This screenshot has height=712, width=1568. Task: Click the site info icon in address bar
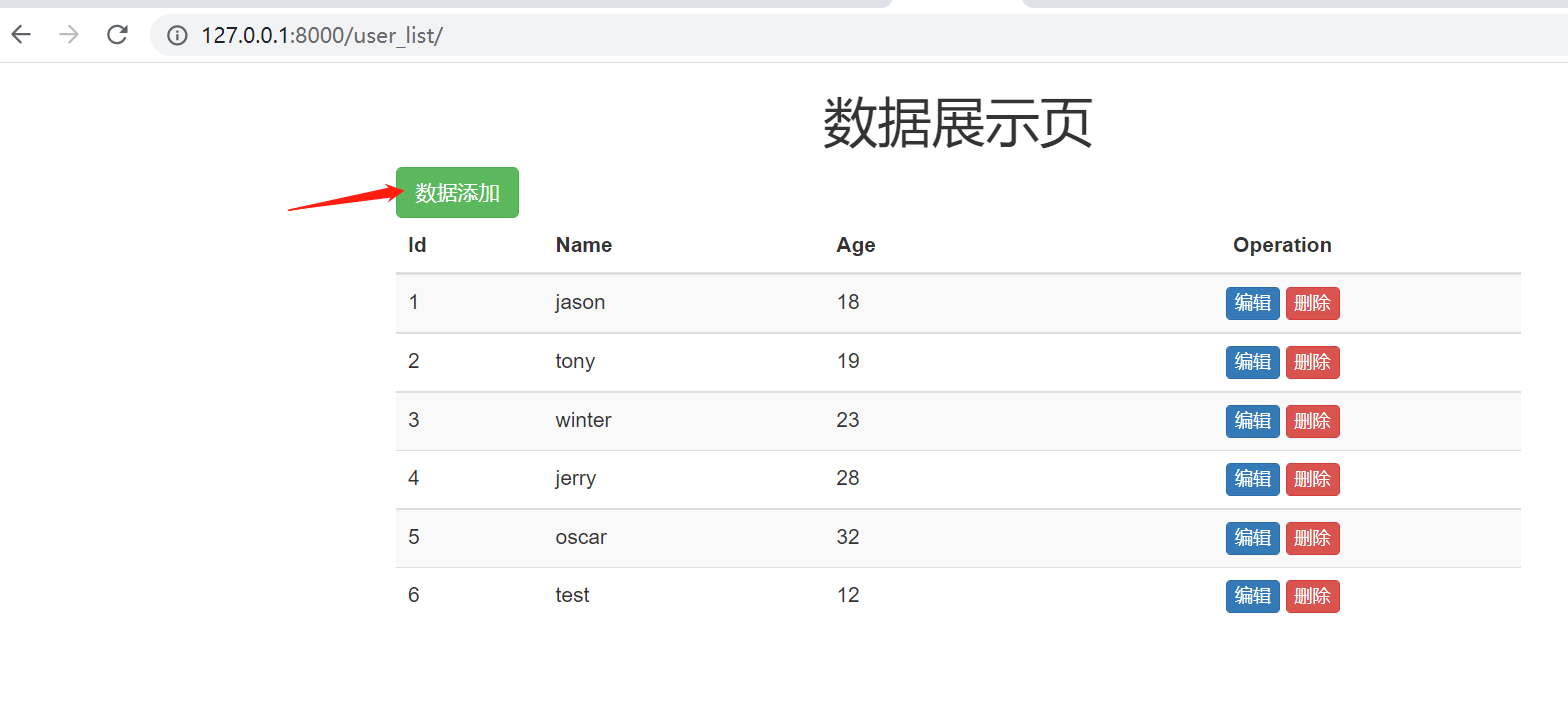tap(177, 36)
